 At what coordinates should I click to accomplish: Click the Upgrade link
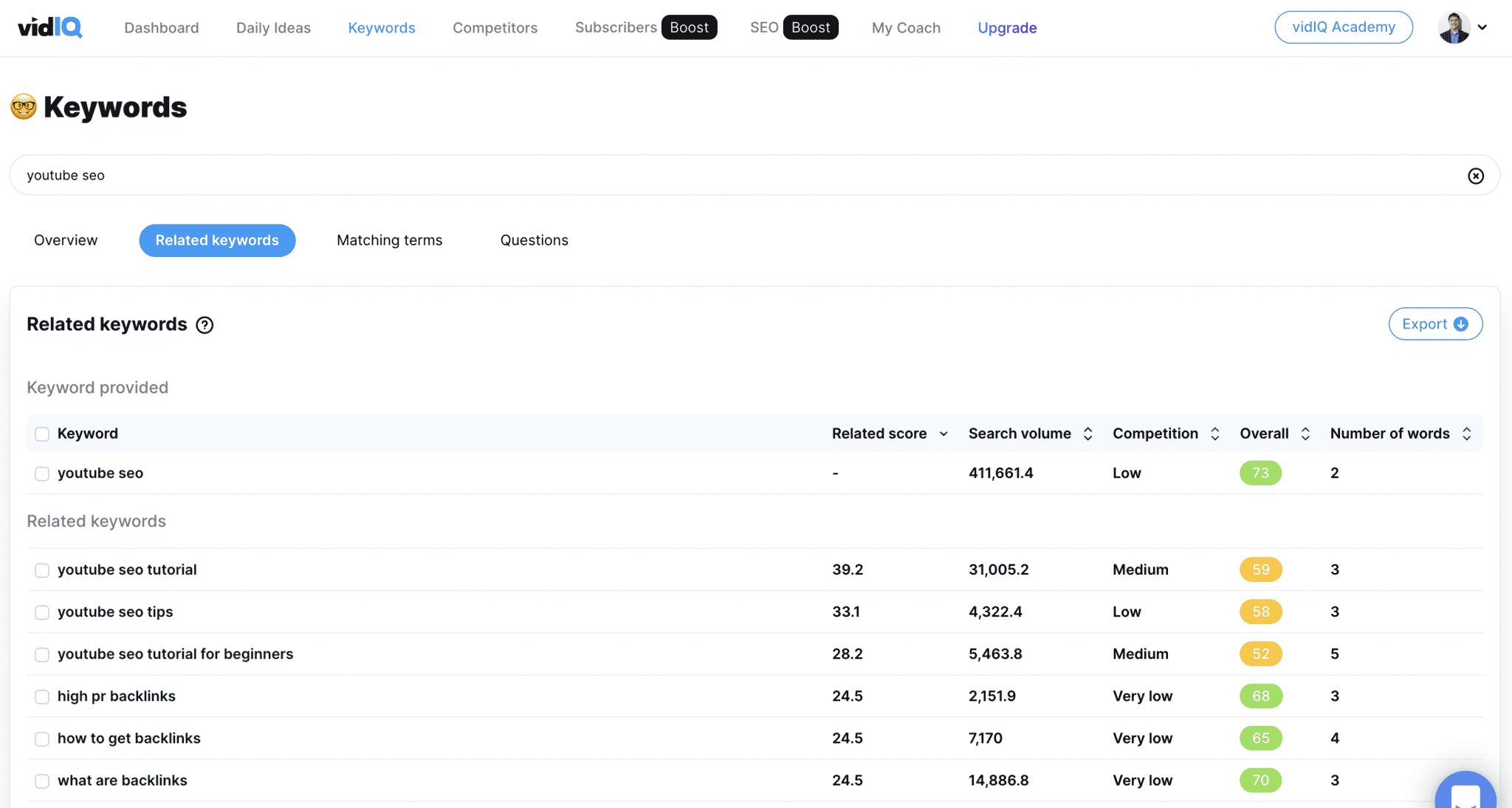[1007, 28]
